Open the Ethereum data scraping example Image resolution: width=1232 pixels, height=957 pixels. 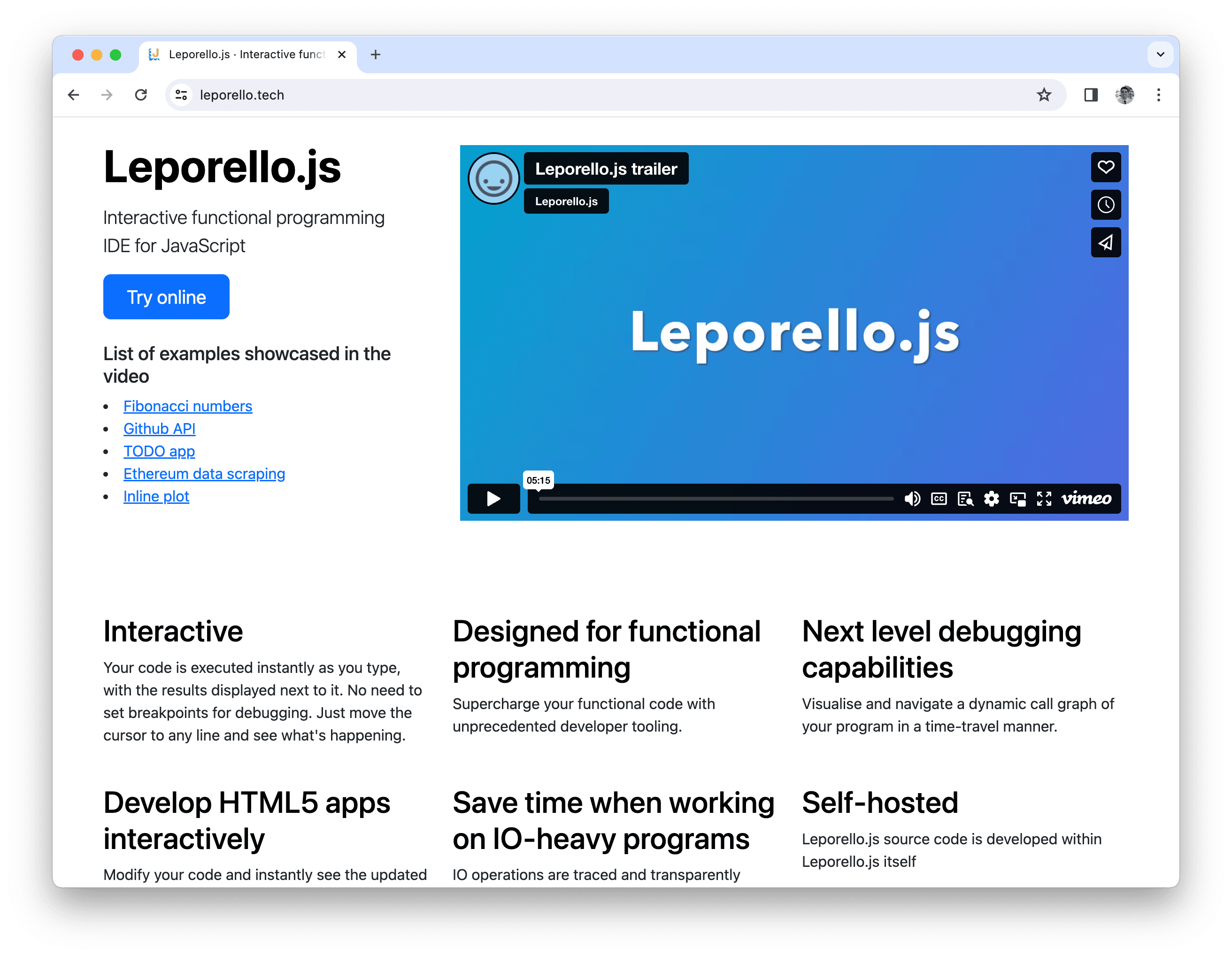(x=204, y=473)
